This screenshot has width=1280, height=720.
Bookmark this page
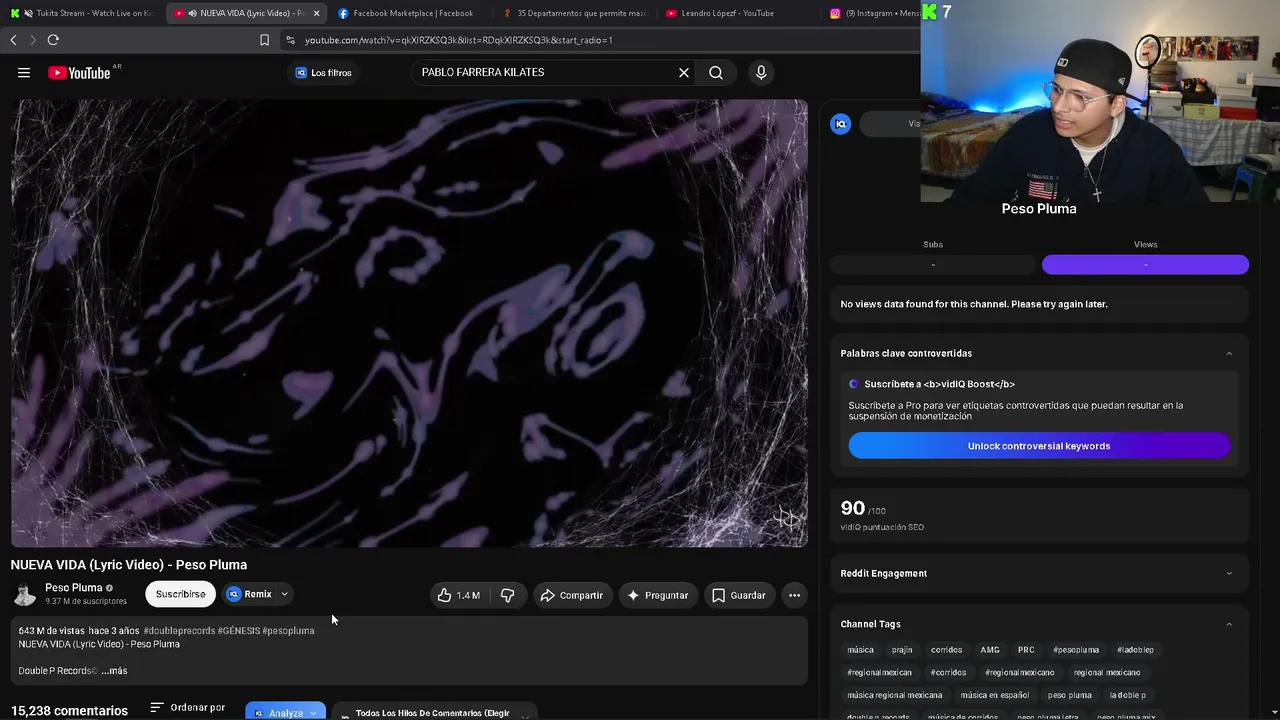pyautogui.click(x=264, y=40)
